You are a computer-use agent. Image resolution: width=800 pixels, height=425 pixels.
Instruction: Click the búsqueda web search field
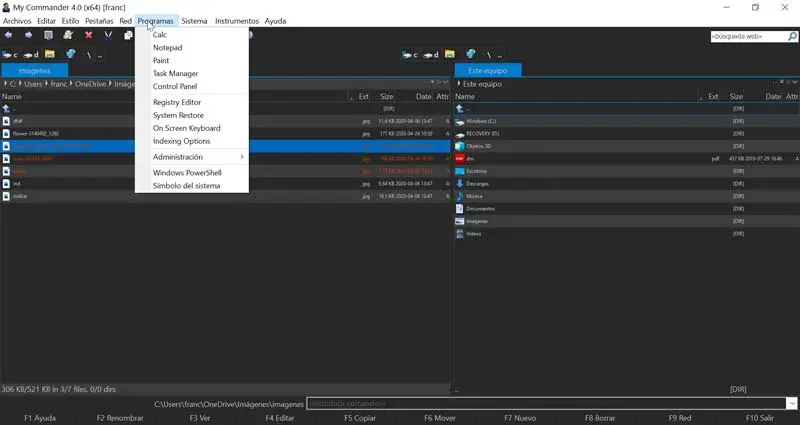click(749, 36)
